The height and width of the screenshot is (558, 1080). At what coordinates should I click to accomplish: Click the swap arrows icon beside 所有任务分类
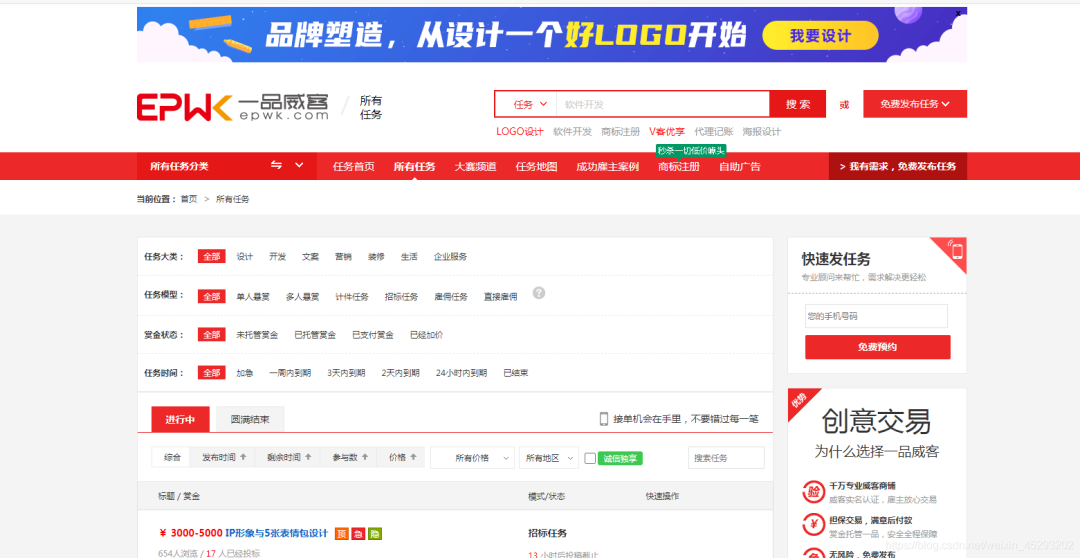tap(276, 165)
